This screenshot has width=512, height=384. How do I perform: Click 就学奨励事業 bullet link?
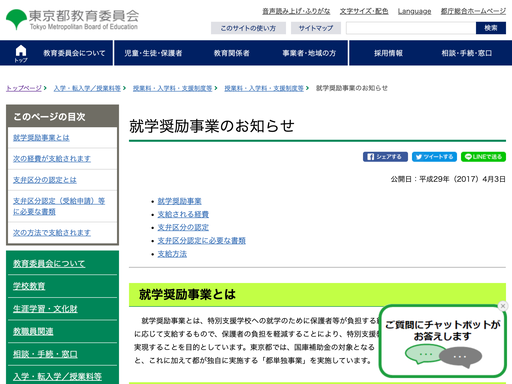point(179,201)
